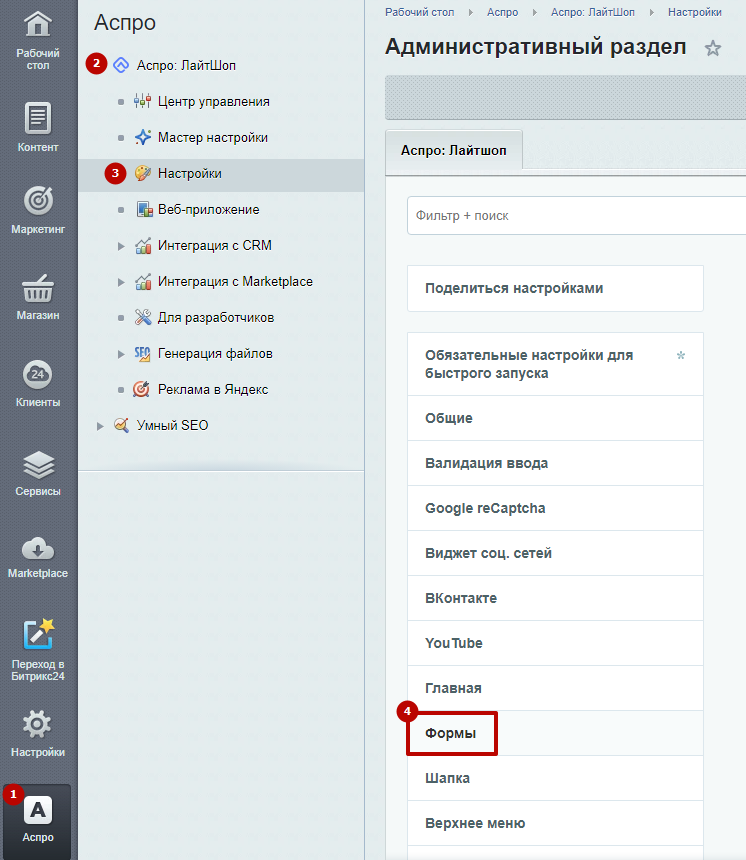Open the Google reCaptcha section
Image resolution: width=746 pixels, height=860 pixels.
click(x=555, y=508)
